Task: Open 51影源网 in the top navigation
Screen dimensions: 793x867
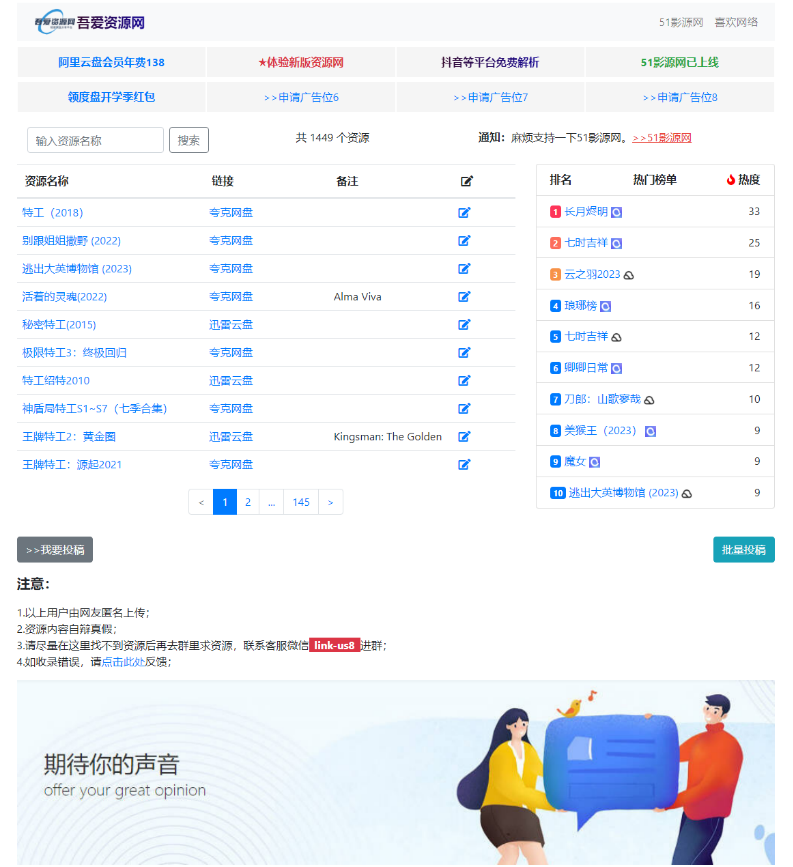Action: tap(680, 22)
